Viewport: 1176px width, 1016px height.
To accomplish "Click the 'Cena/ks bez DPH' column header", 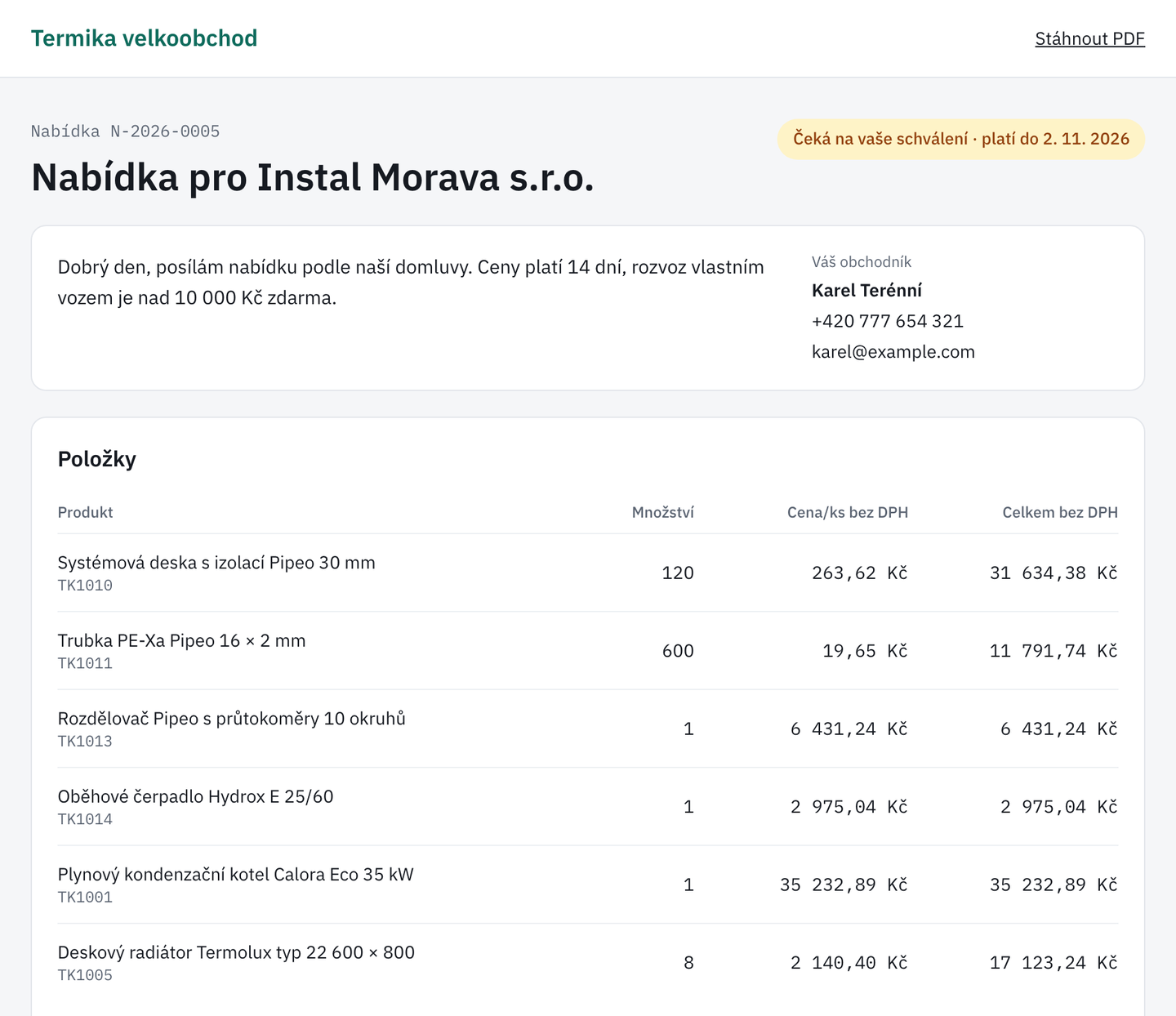I will [848, 512].
